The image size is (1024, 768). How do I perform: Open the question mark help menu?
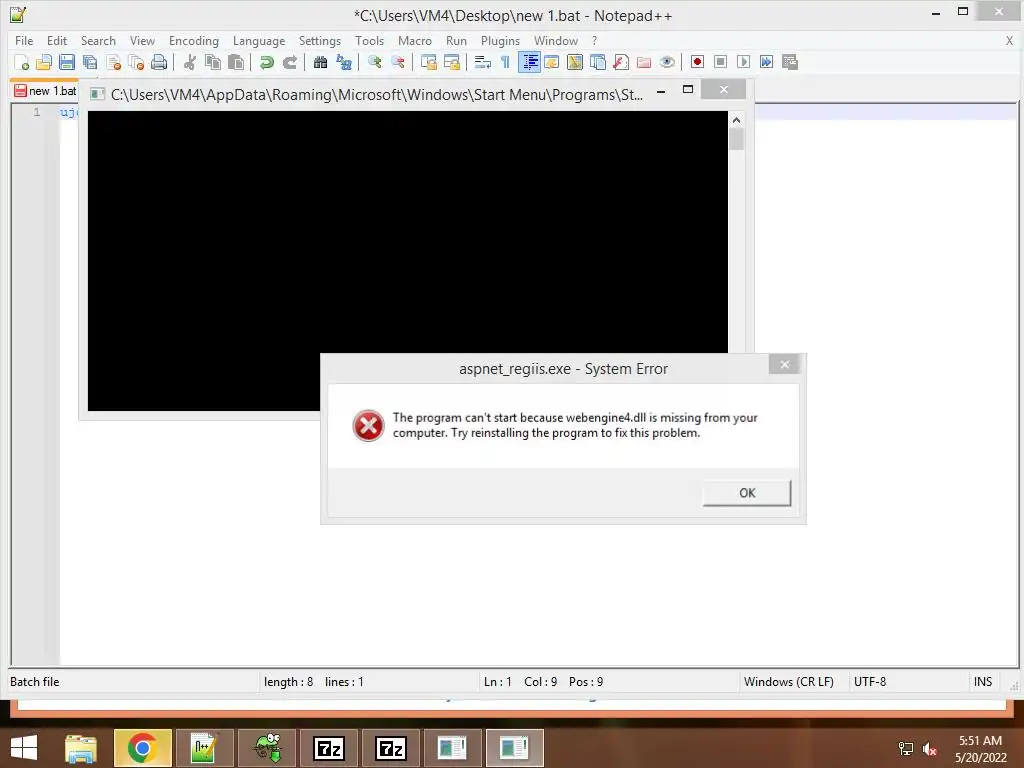pos(594,40)
